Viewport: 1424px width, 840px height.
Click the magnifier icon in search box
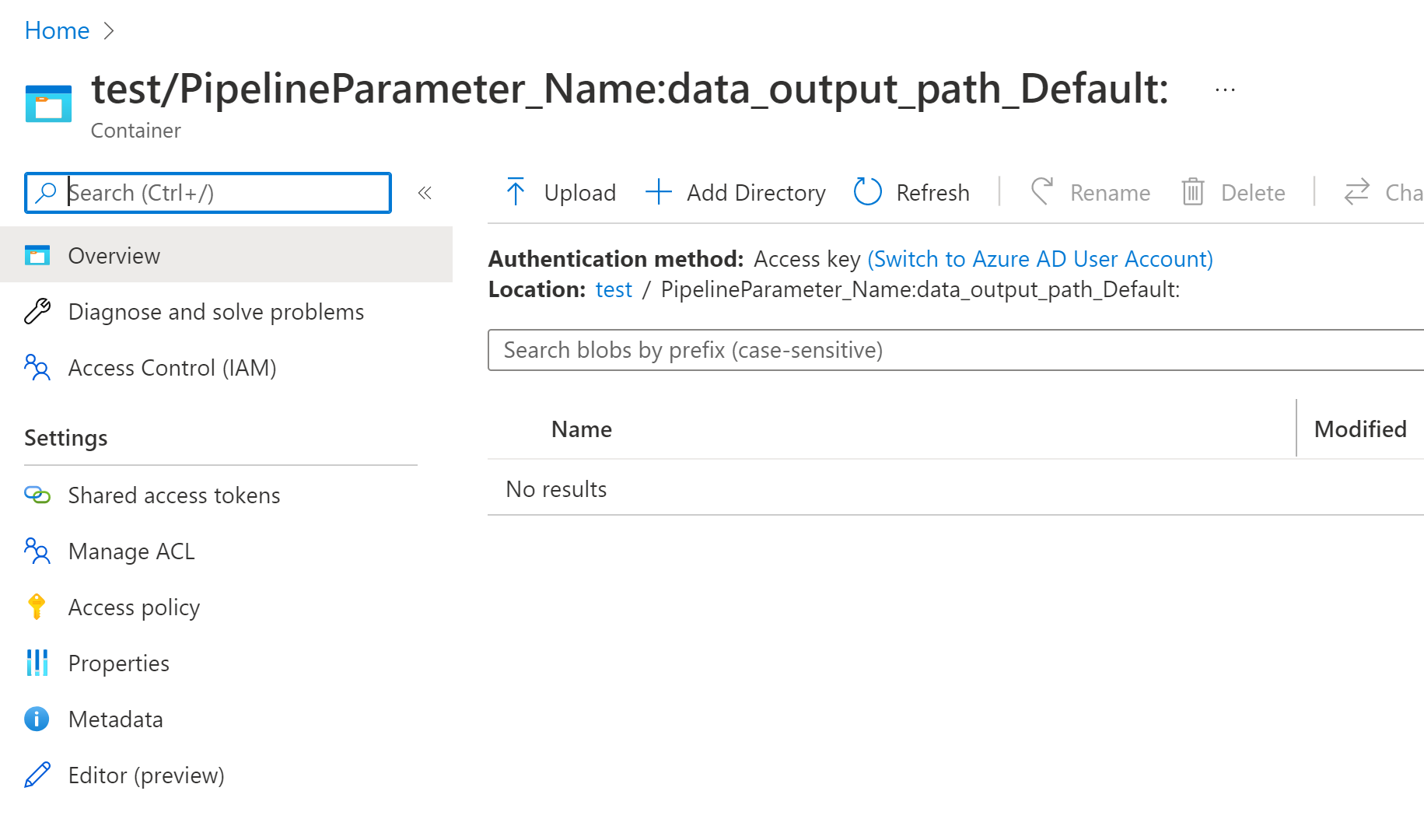point(47,192)
